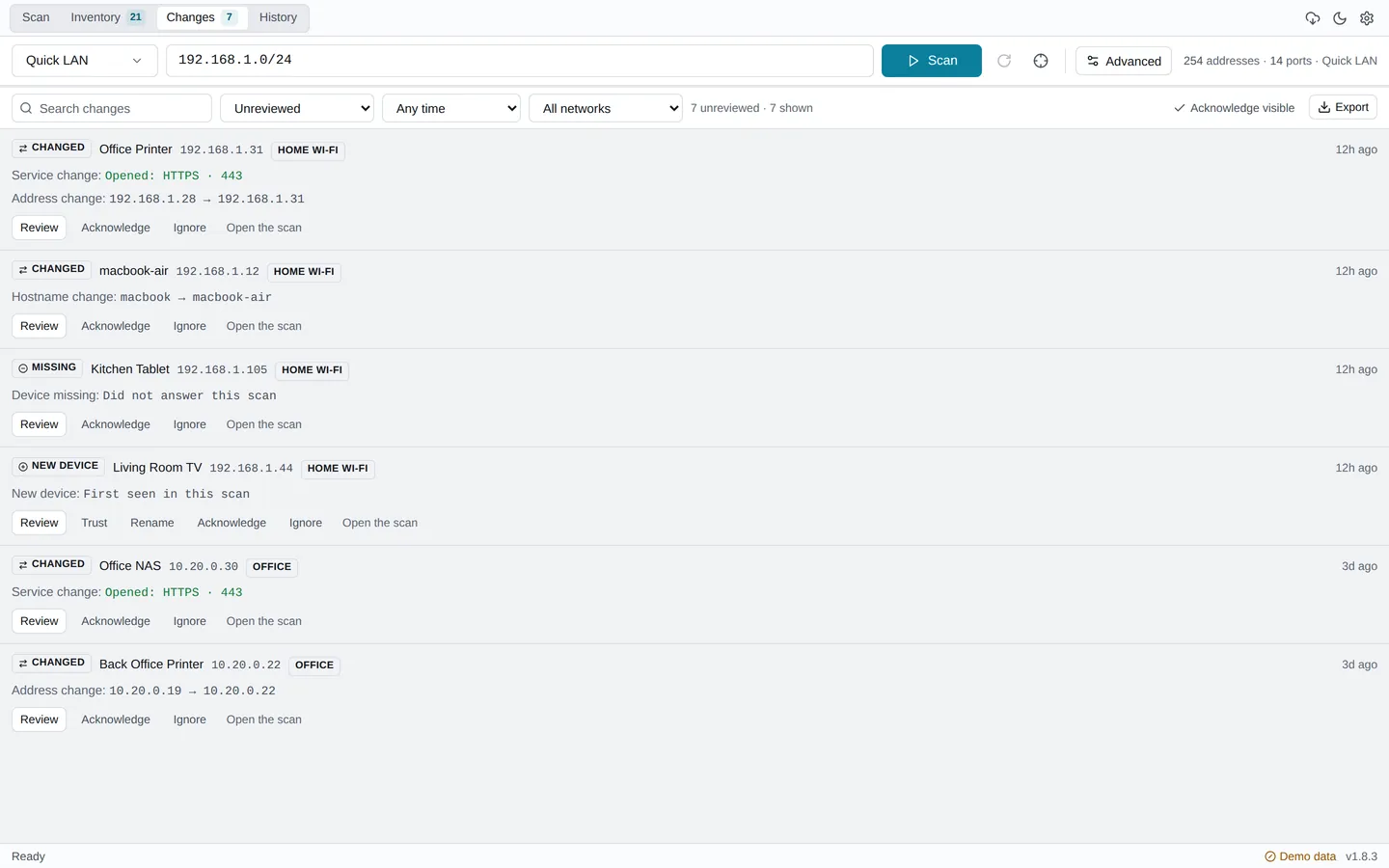
Task: Click the cloud download icon in top bar
Action: point(1313,18)
